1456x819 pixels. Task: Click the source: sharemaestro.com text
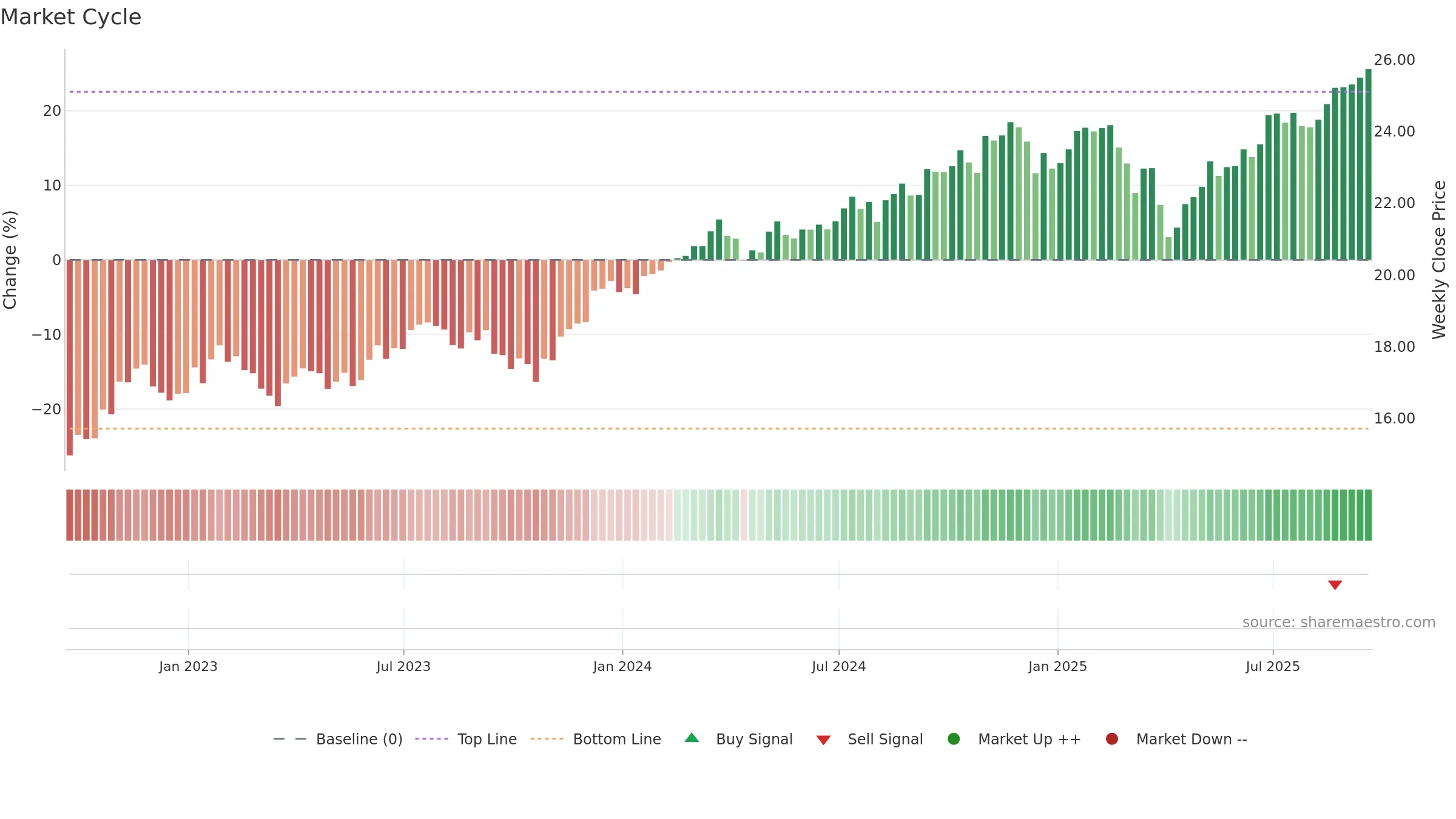[1339, 622]
